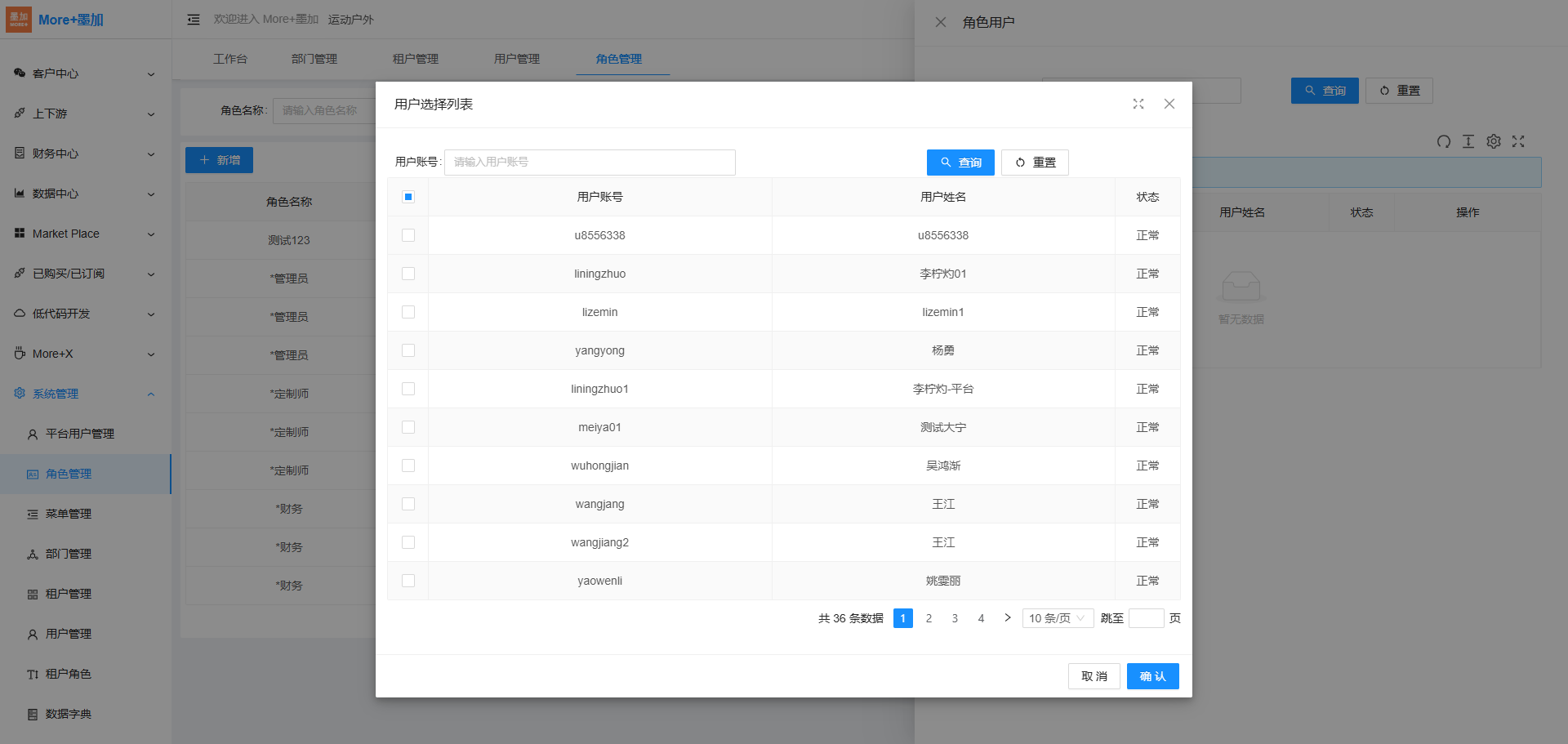Toggle the select-all checkbox in table header
The image size is (1568, 744).
(408, 197)
